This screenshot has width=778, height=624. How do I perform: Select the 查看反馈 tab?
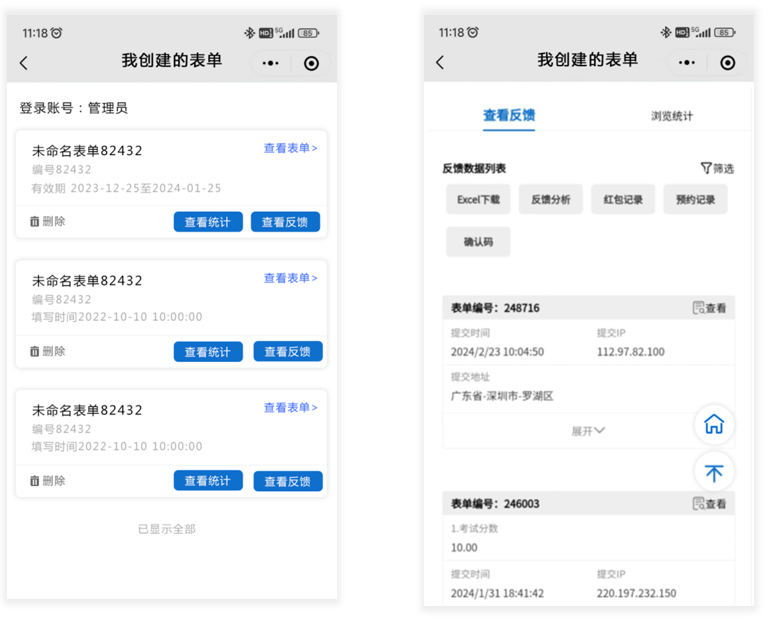(509, 116)
